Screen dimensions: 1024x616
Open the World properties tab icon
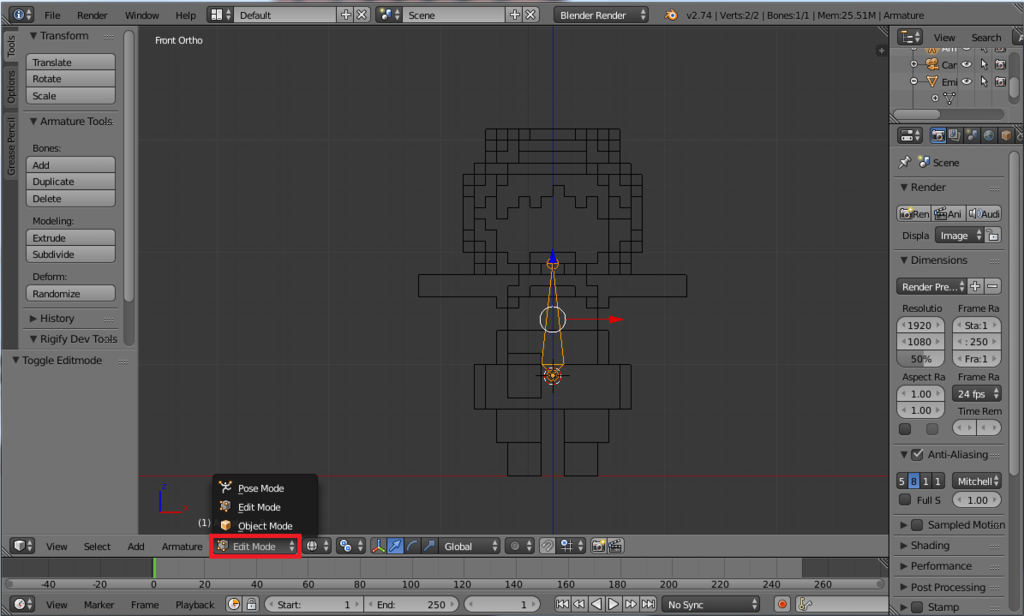click(x=989, y=135)
